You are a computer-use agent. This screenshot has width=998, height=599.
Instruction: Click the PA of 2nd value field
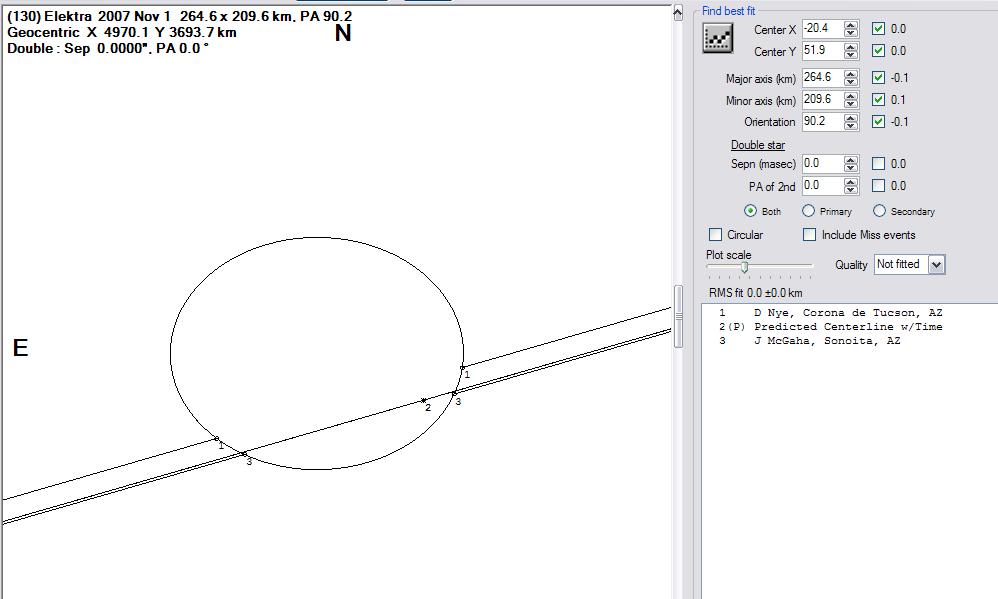pos(822,186)
